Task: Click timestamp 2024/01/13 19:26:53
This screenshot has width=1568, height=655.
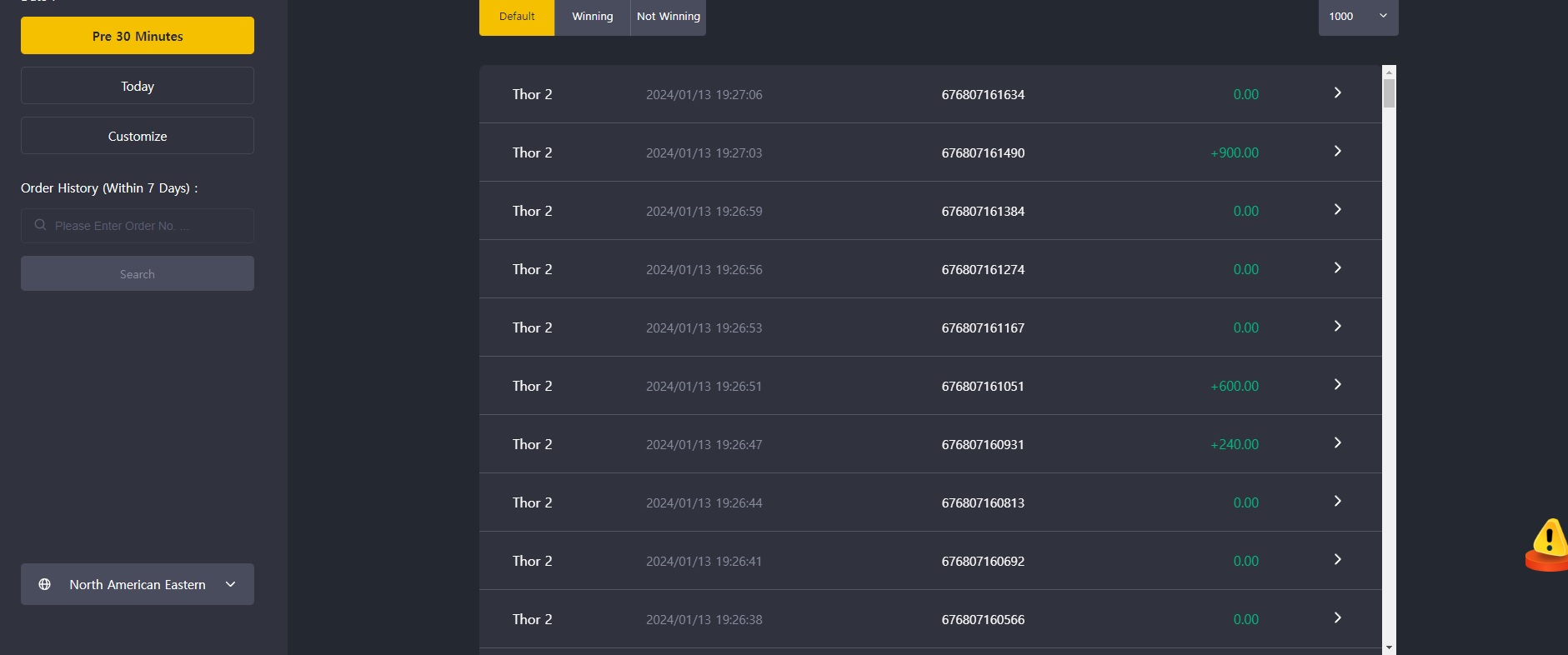Action: [704, 328]
